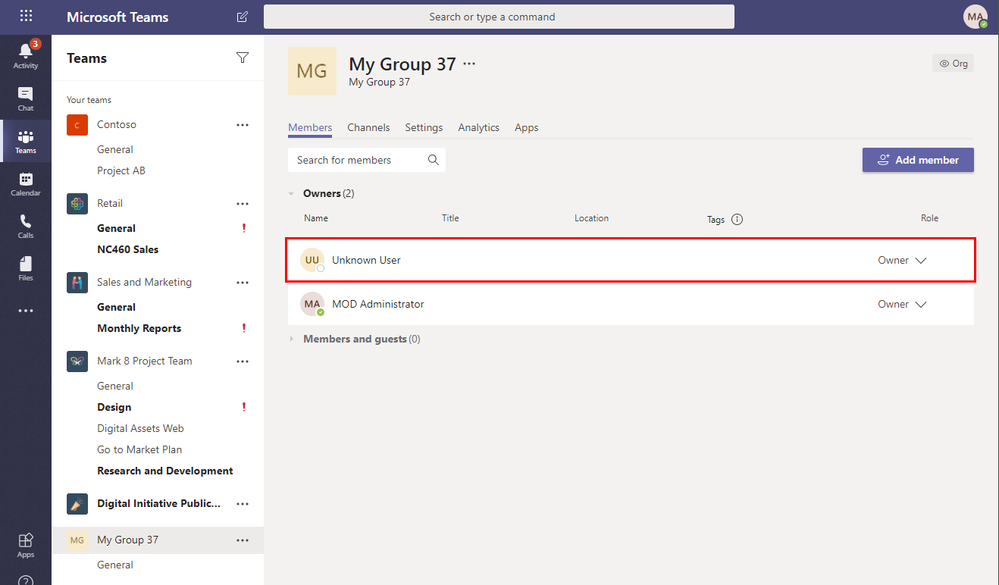Click the Name column header
999x585 pixels.
(315, 218)
